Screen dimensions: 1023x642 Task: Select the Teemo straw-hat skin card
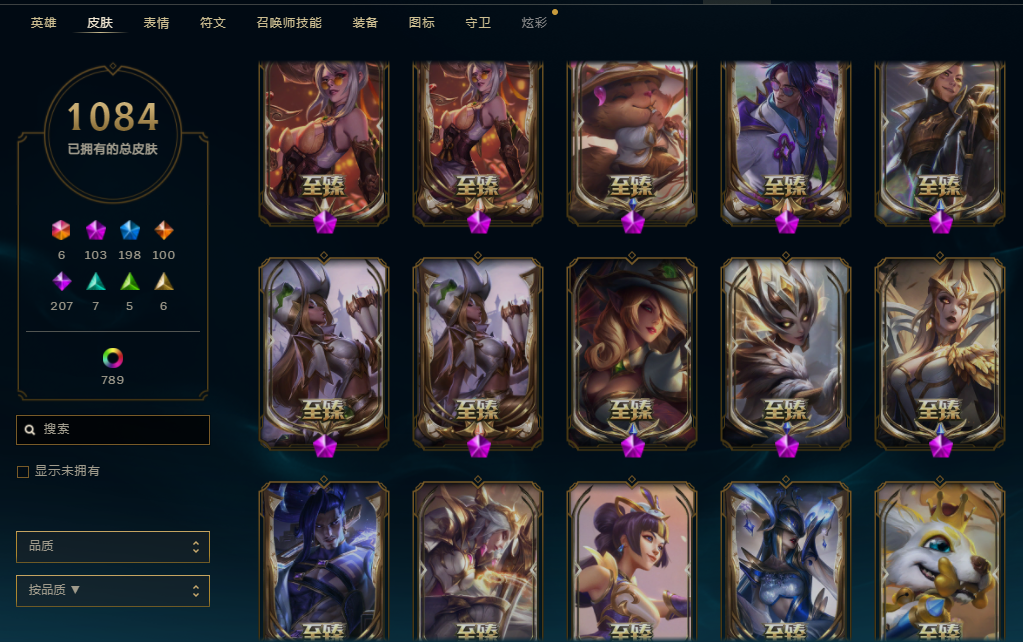pos(632,144)
